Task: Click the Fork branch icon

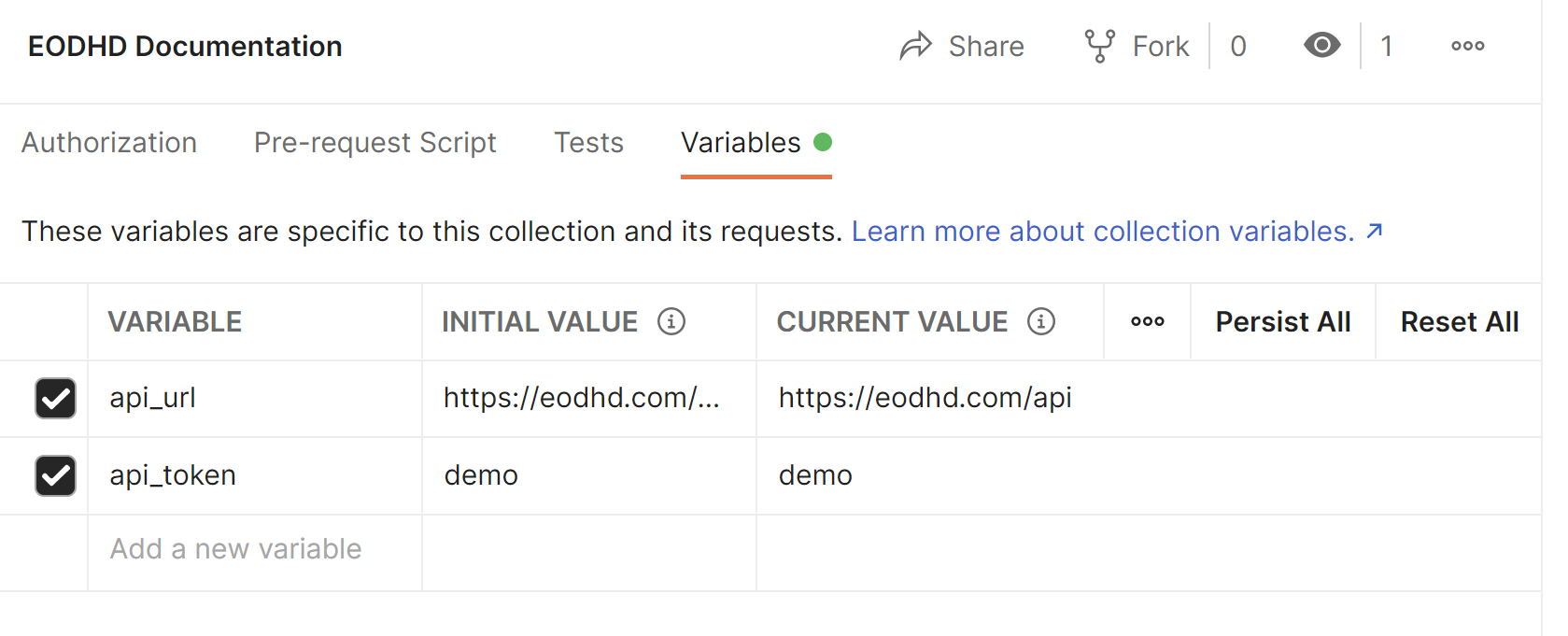Action: tap(1100, 46)
